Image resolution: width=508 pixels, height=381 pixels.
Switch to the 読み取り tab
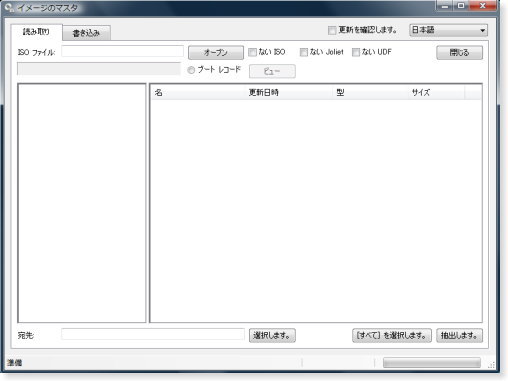(x=36, y=32)
